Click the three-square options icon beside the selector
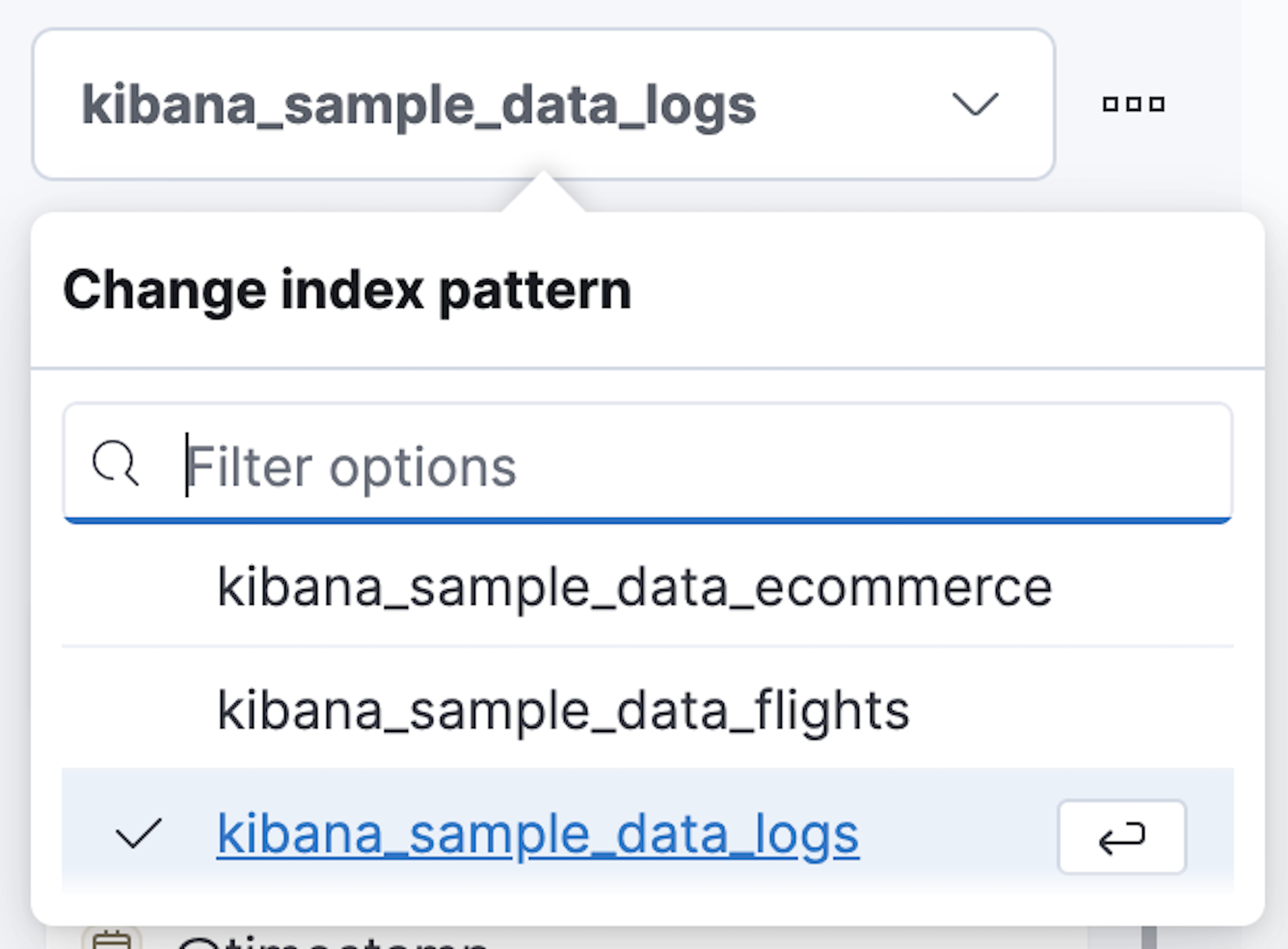The image size is (1288, 949). (1134, 103)
